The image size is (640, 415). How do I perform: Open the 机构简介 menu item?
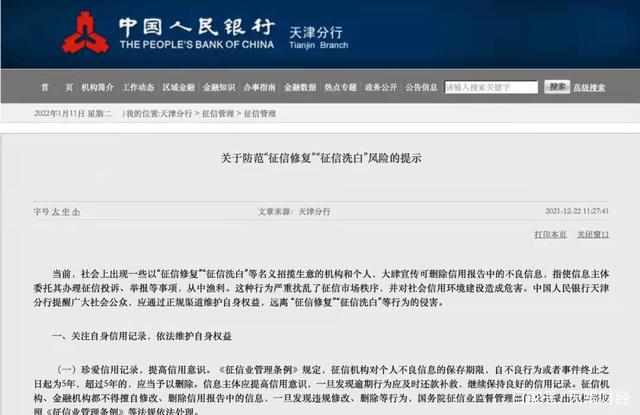tap(97, 87)
